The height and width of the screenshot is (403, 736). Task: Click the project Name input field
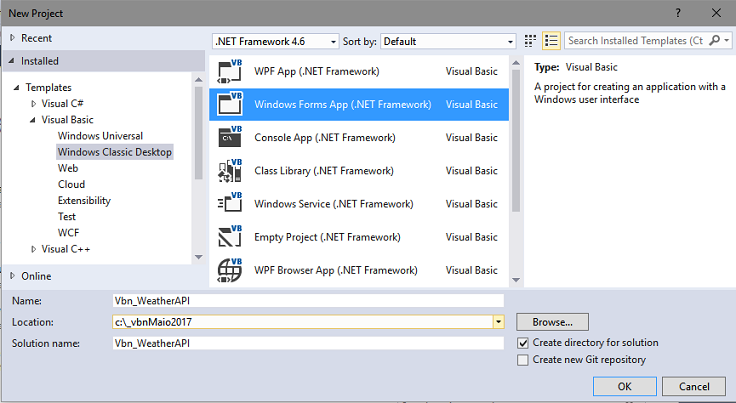(x=308, y=301)
